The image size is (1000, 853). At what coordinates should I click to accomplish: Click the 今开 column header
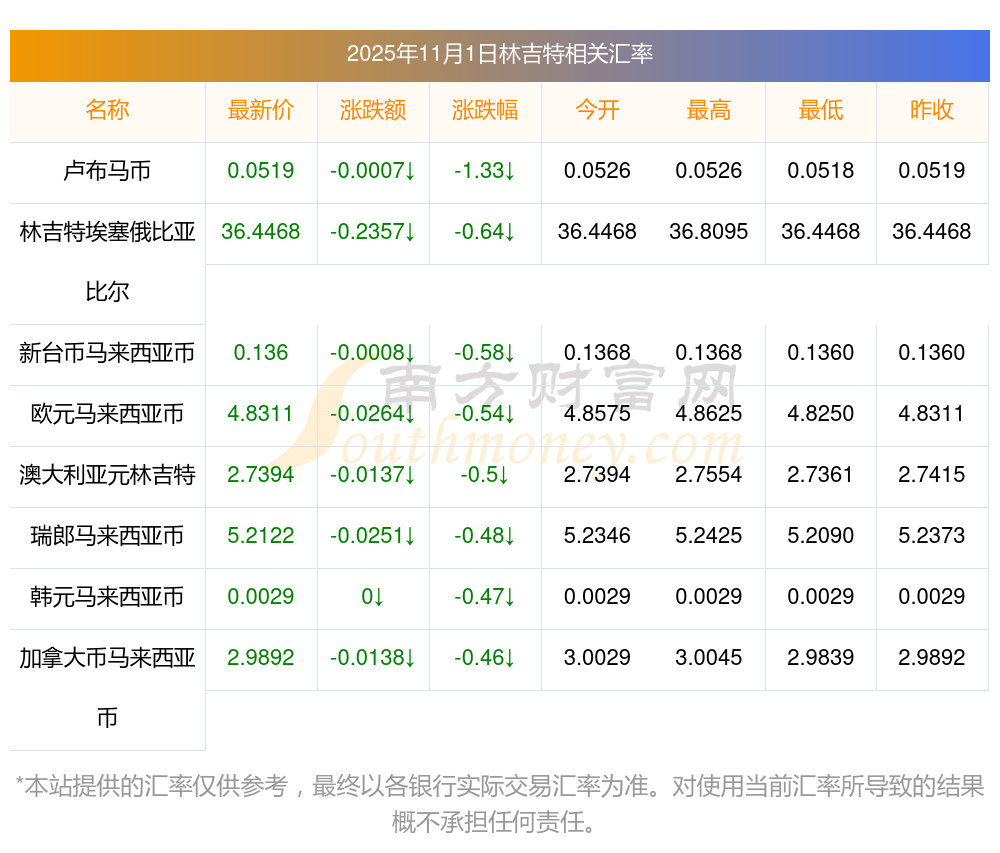[x=597, y=110]
